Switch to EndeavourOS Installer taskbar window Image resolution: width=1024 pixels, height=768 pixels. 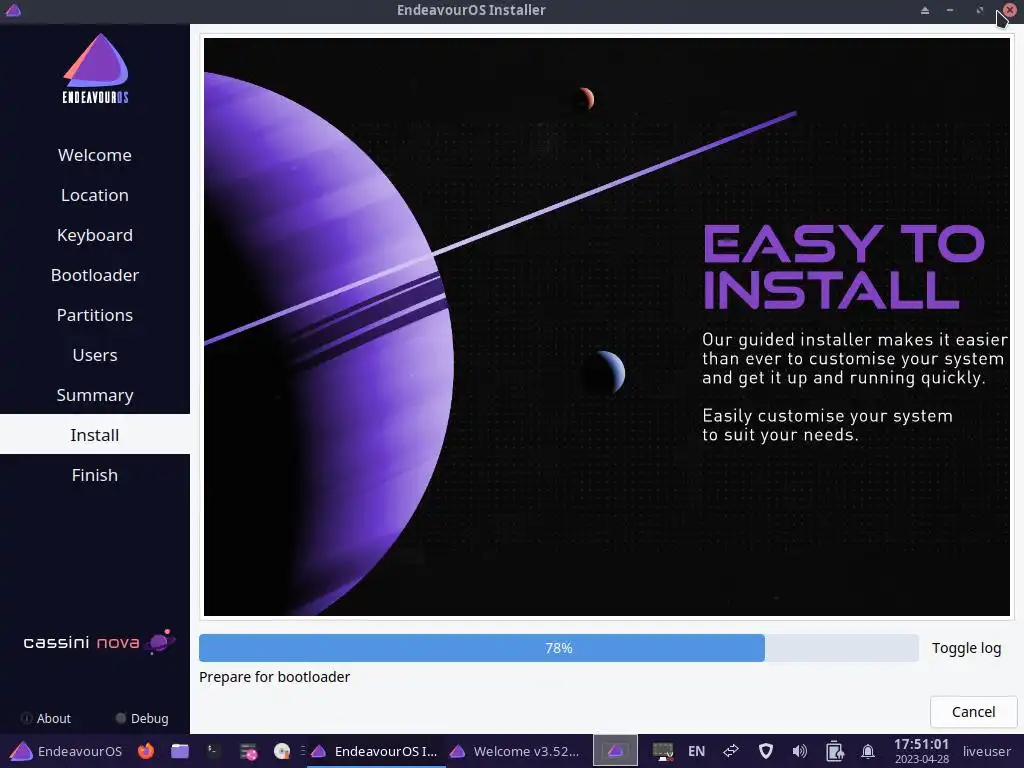tap(374, 751)
